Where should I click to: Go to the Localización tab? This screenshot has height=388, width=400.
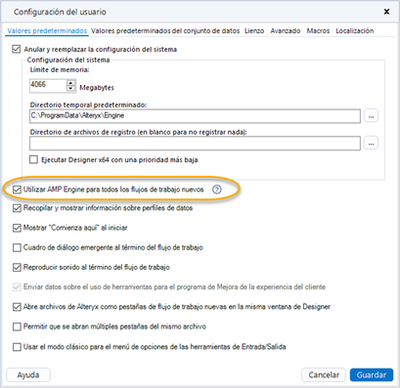click(355, 31)
